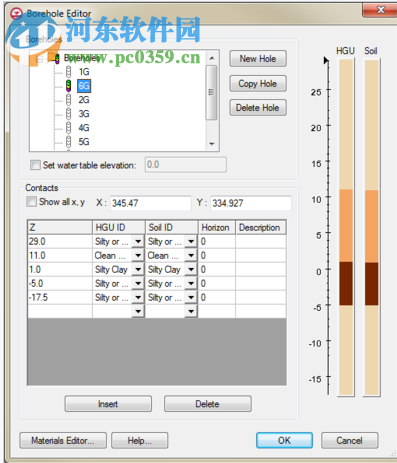Screen dimensions: 397x463
Task: Click the borehole icon next to 1G
Action: click(69, 72)
